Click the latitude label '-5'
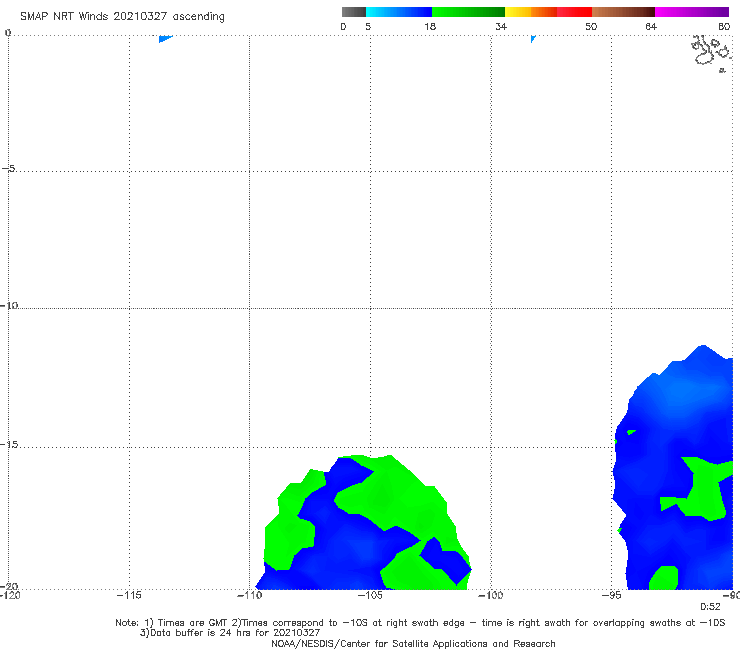Image resolution: width=740 pixels, height=650 pixels. click(9, 169)
